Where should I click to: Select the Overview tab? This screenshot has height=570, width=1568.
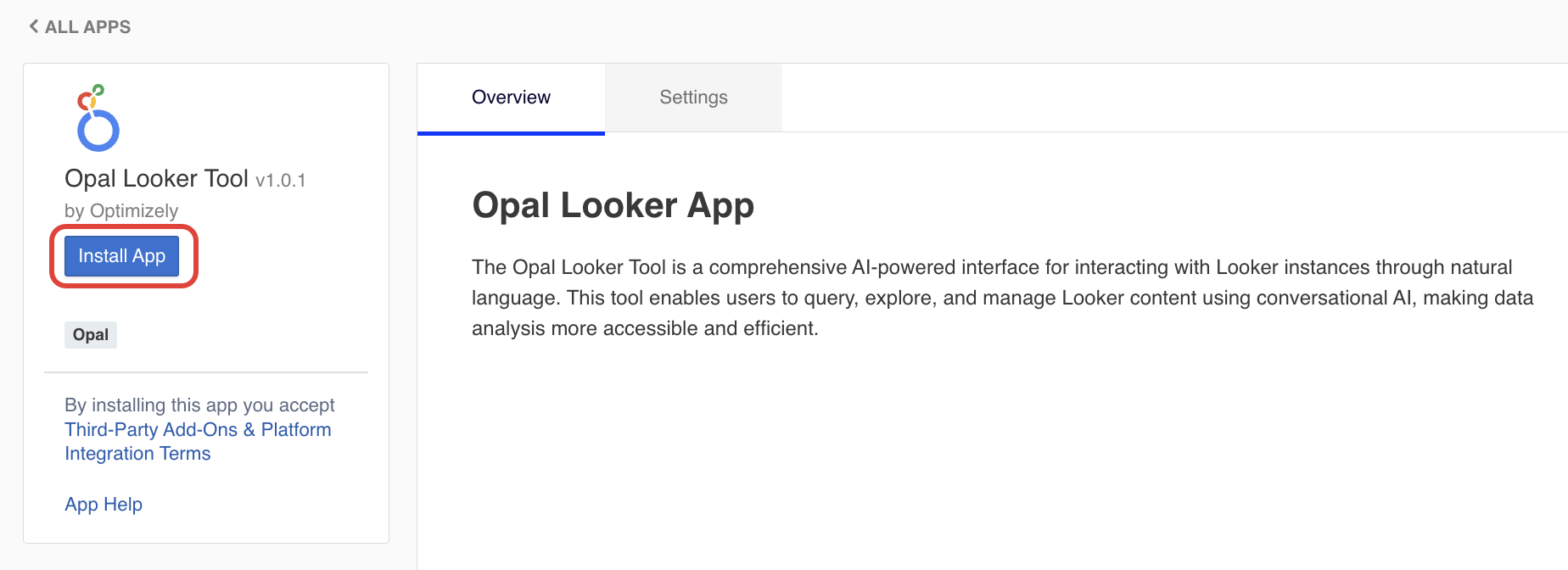coord(511,98)
